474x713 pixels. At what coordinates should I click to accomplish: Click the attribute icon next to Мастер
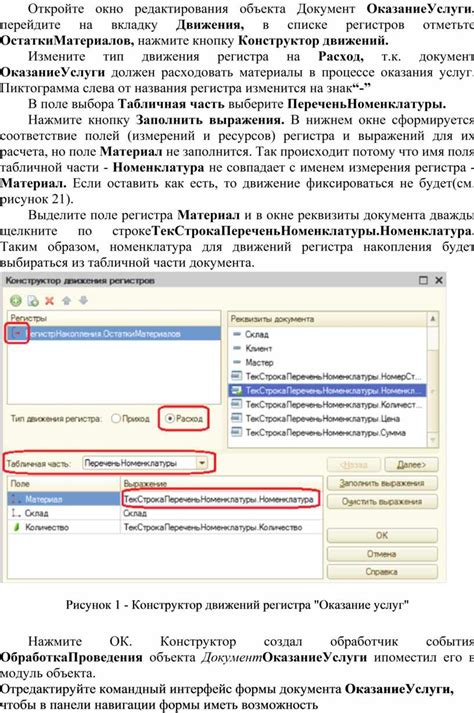point(237,362)
